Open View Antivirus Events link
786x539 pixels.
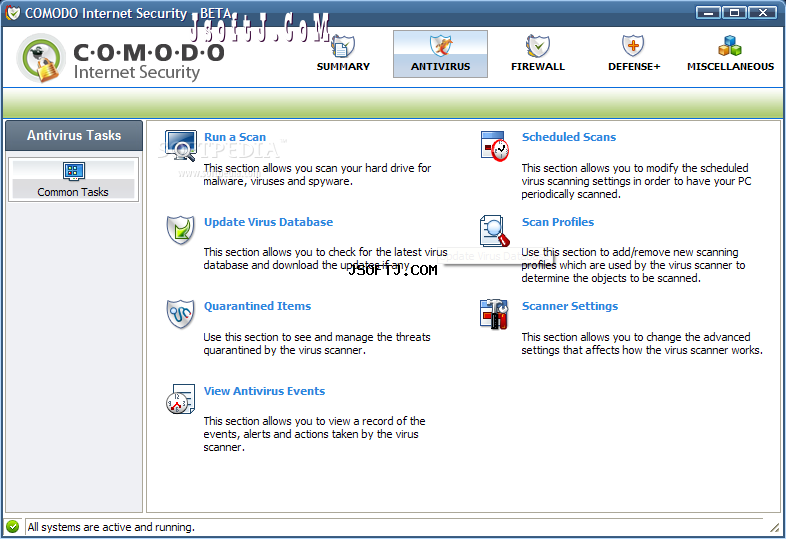(264, 391)
